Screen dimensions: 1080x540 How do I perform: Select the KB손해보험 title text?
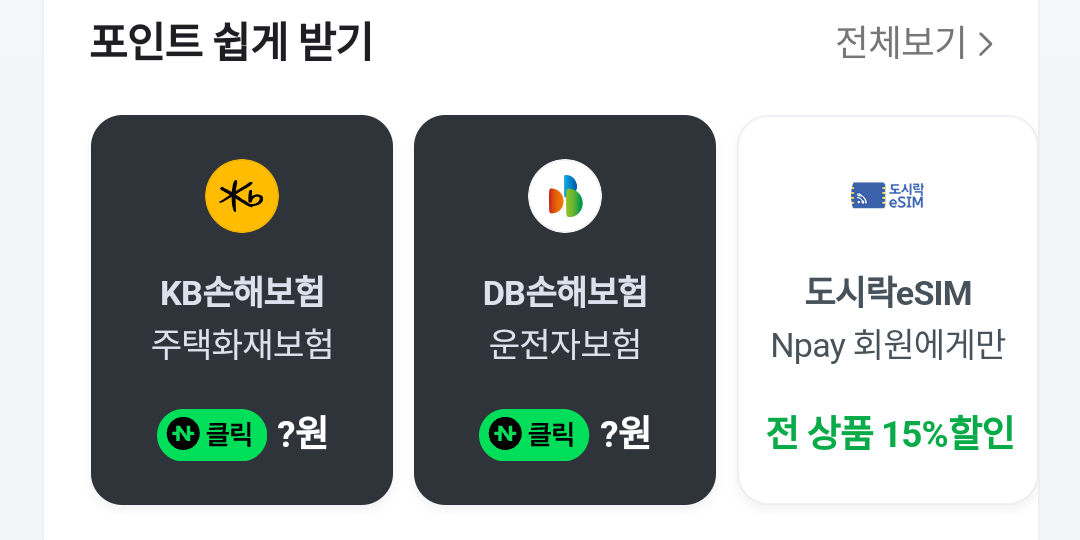(x=242, y=293)
